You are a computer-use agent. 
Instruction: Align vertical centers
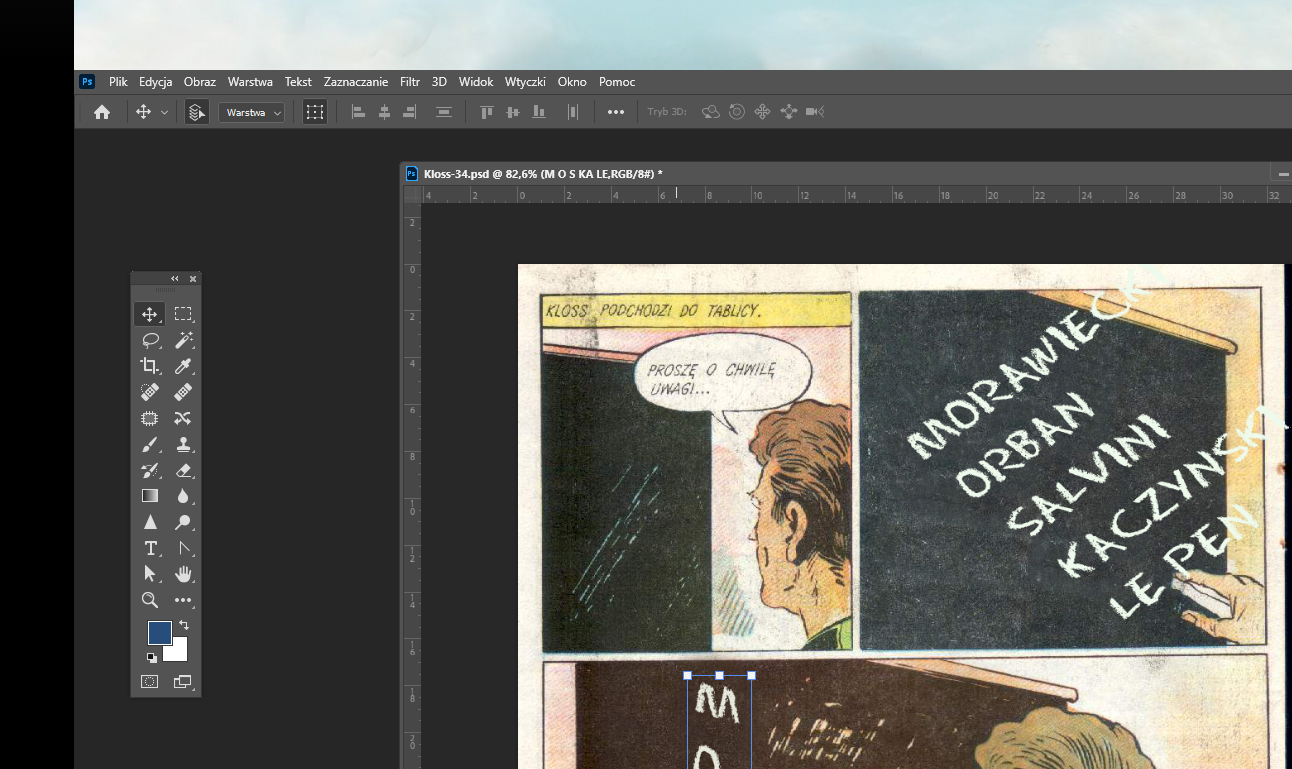(513, 112)
